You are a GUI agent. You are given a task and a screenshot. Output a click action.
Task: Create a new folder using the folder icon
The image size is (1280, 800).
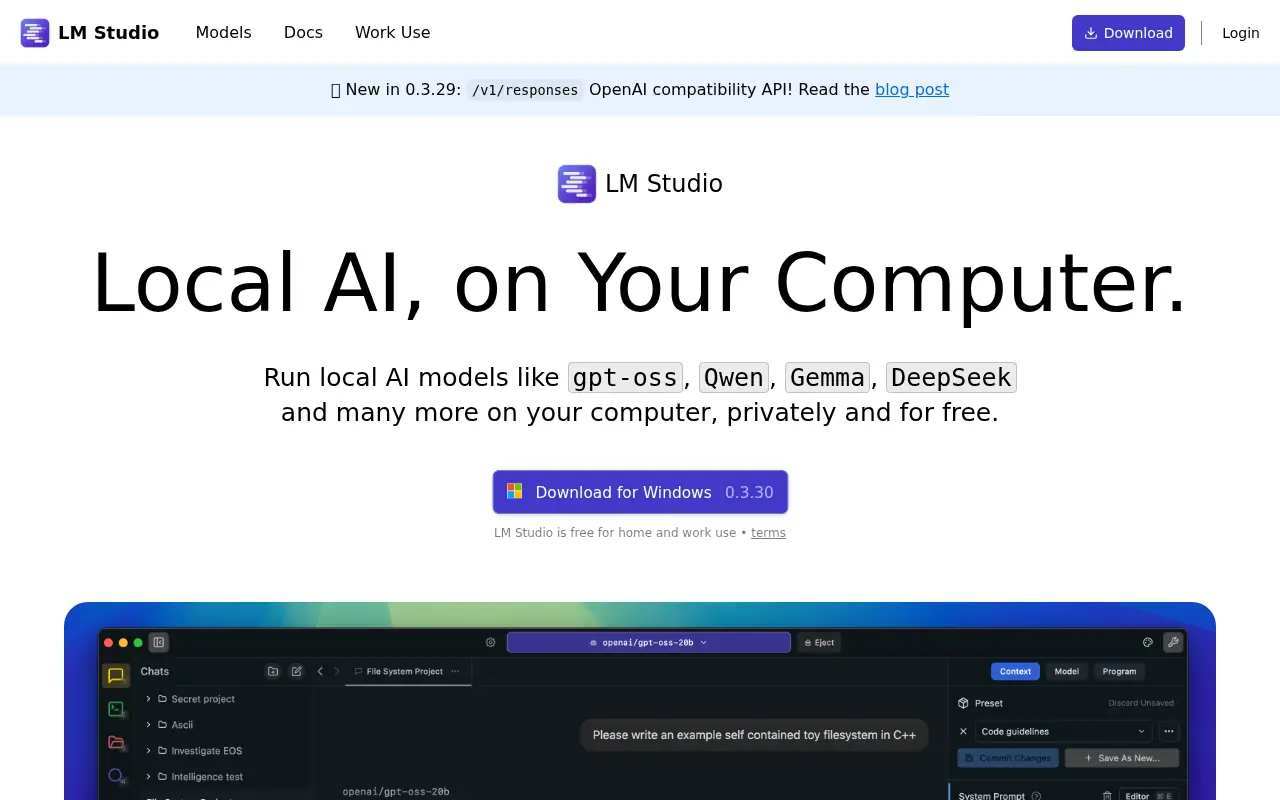click(273, 671)
